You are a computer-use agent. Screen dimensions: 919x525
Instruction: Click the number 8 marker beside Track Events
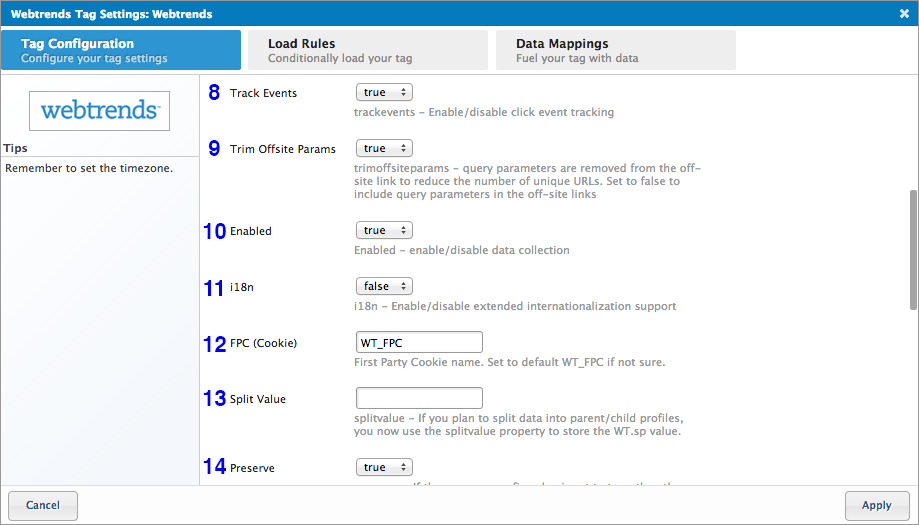coord(214,93)
